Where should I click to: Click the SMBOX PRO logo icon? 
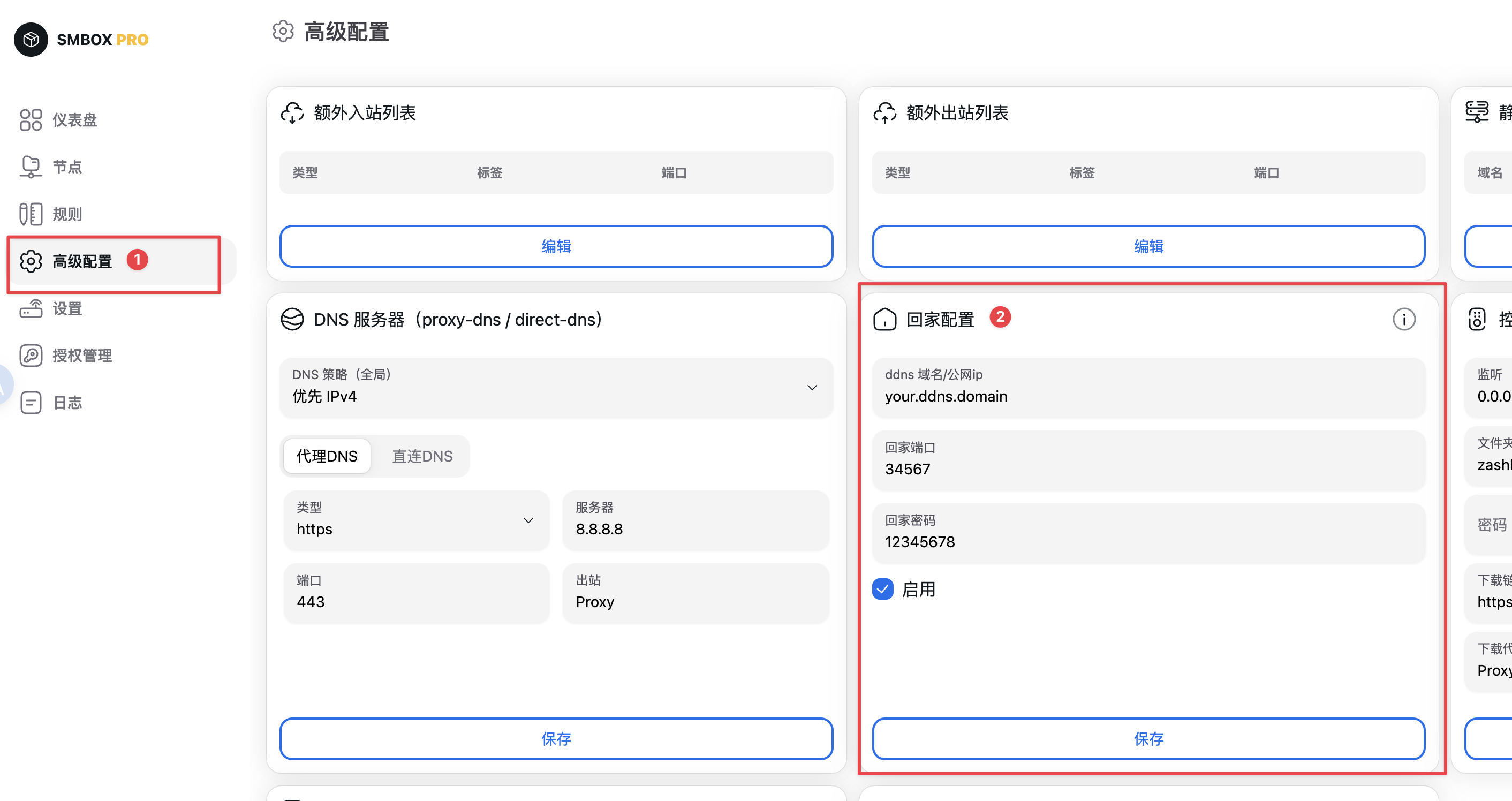pyautogui.click(x=31, y=39)
